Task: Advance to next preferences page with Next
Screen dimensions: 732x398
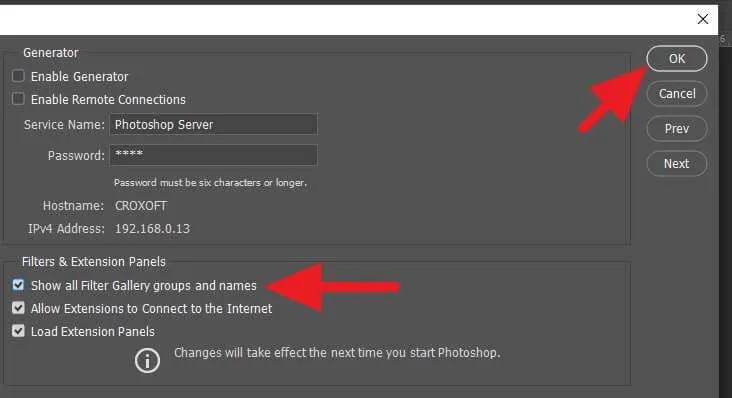Action: (677, 164)
